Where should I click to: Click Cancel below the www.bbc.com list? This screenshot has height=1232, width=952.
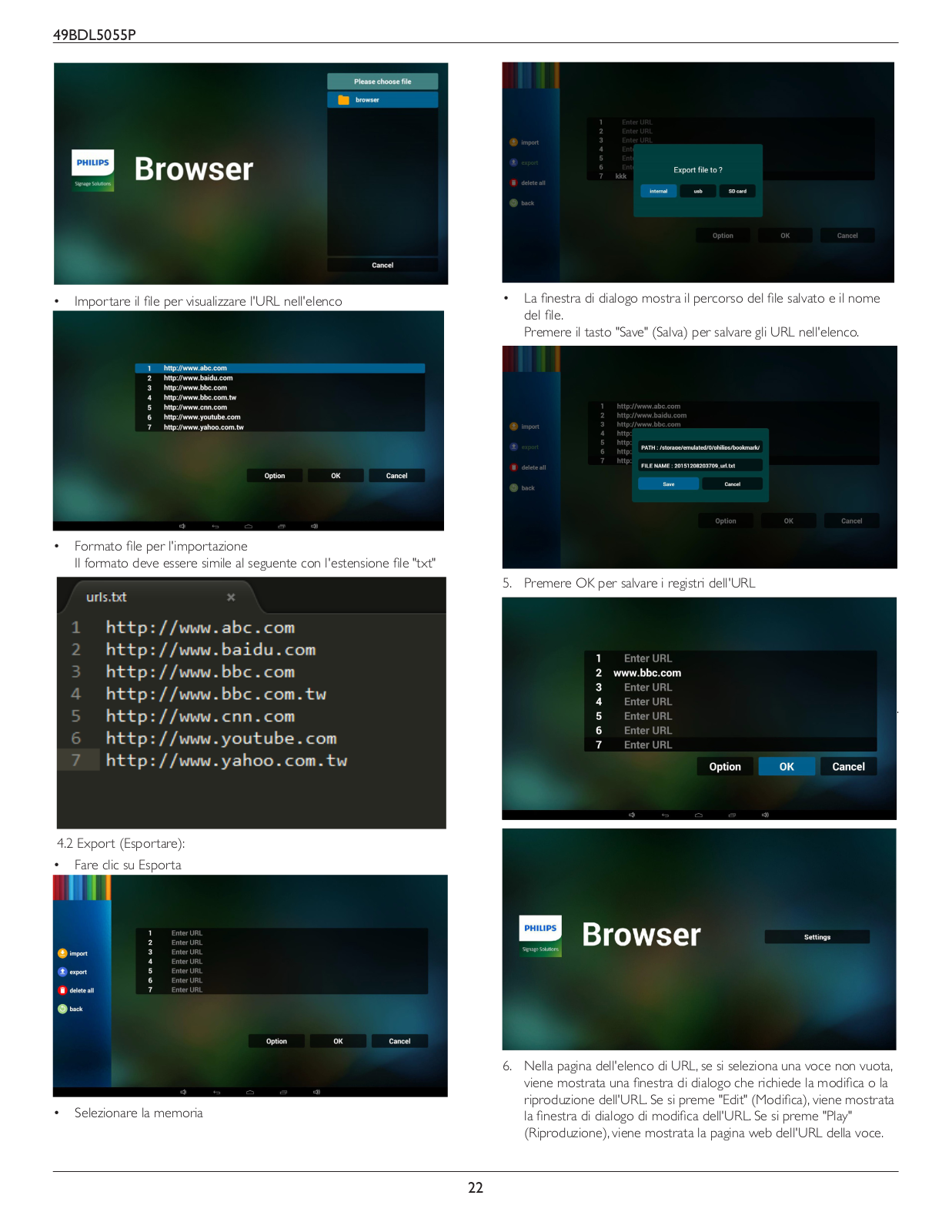click(x=848, y=767)
